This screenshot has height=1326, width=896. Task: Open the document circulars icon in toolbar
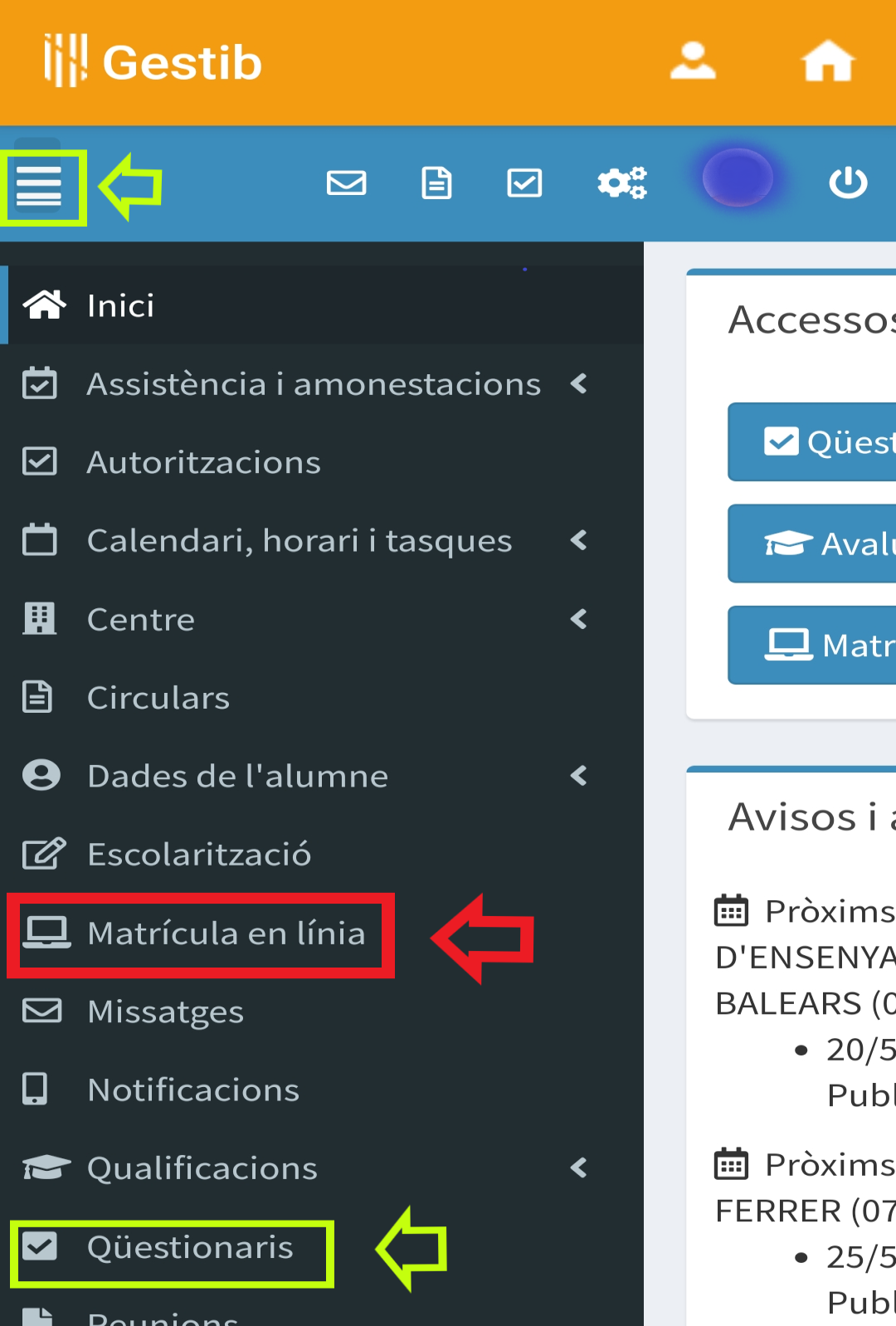click(x=436, y=183)
